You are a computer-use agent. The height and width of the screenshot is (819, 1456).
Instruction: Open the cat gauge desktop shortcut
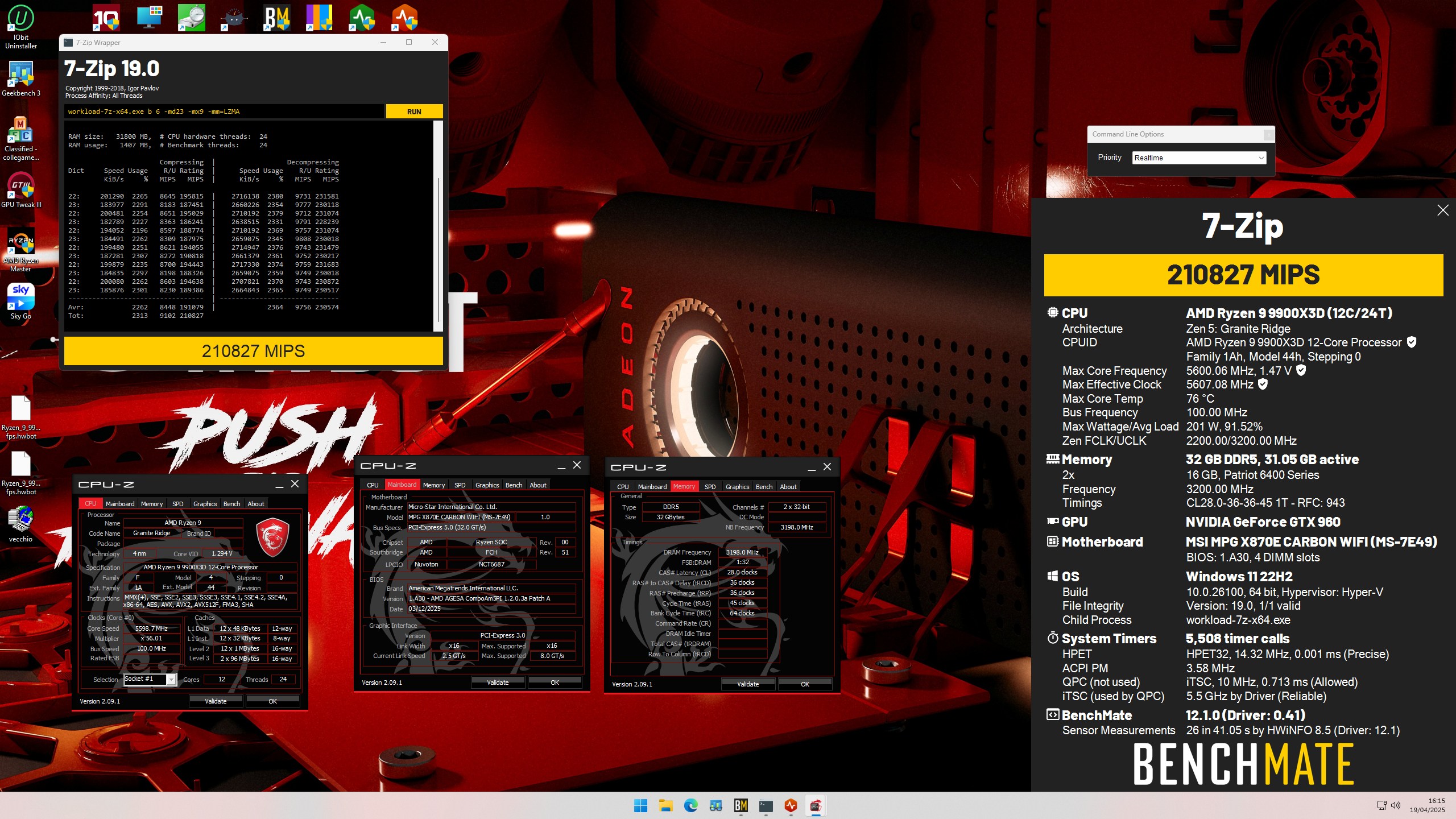pos(234,18)
